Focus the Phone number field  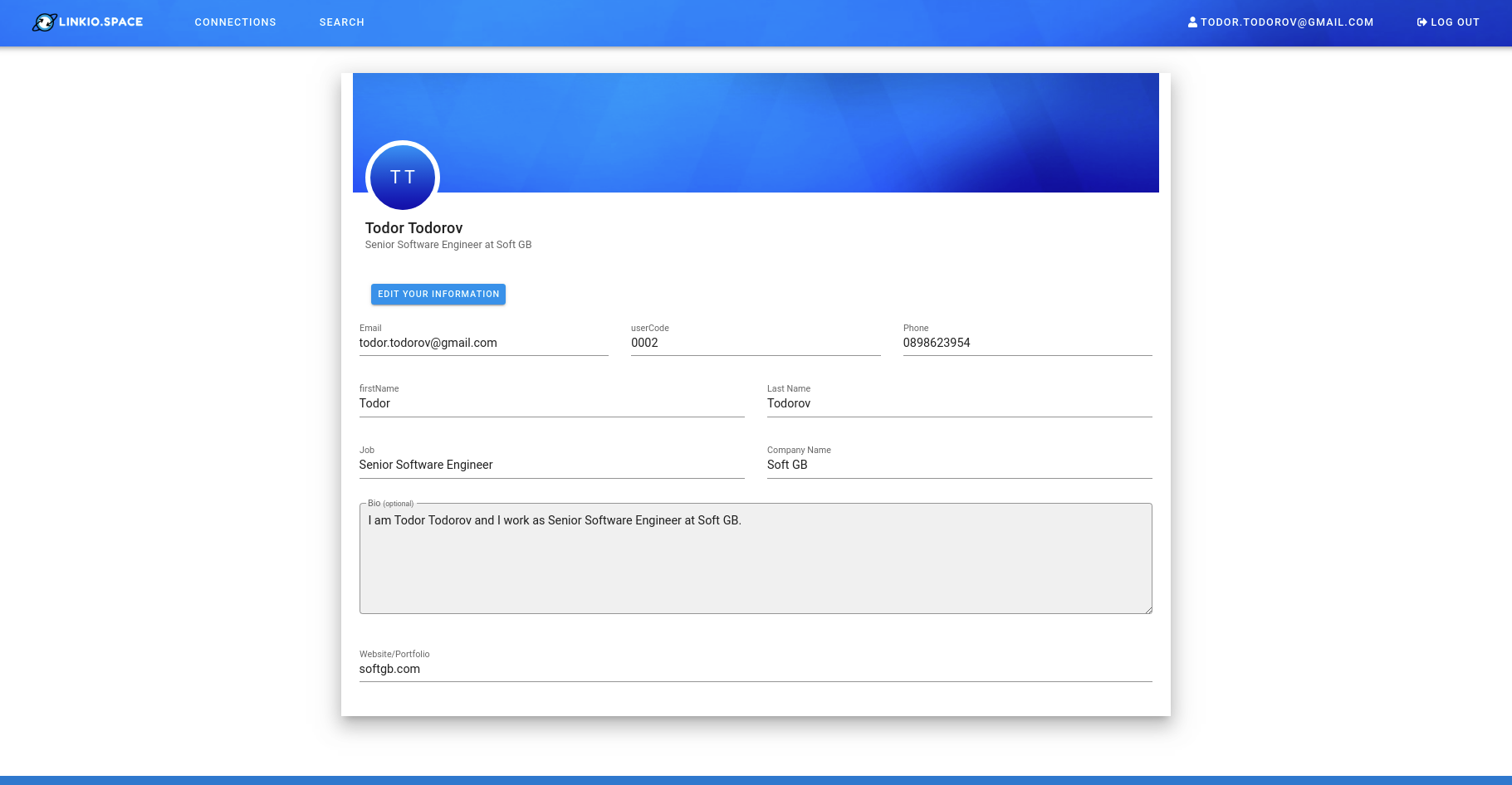pyautogui.click(x=1028, y=343)
